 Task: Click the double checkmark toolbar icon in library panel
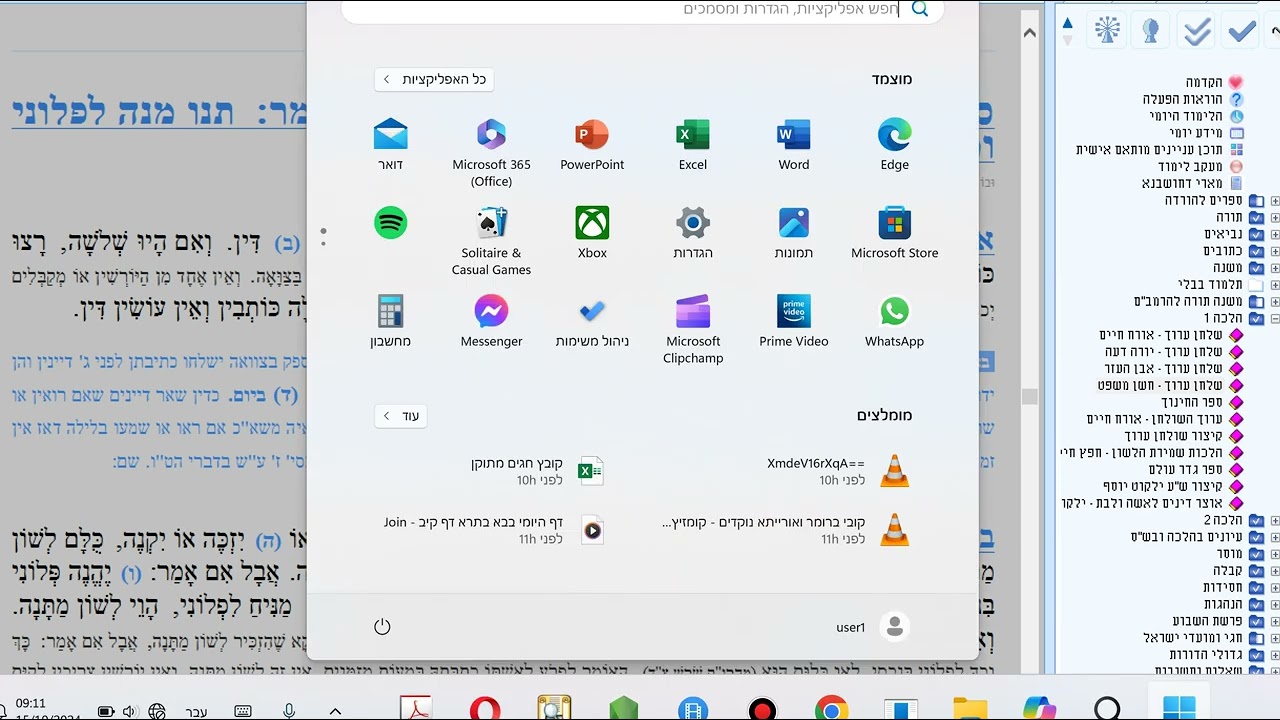(1197, 31)
